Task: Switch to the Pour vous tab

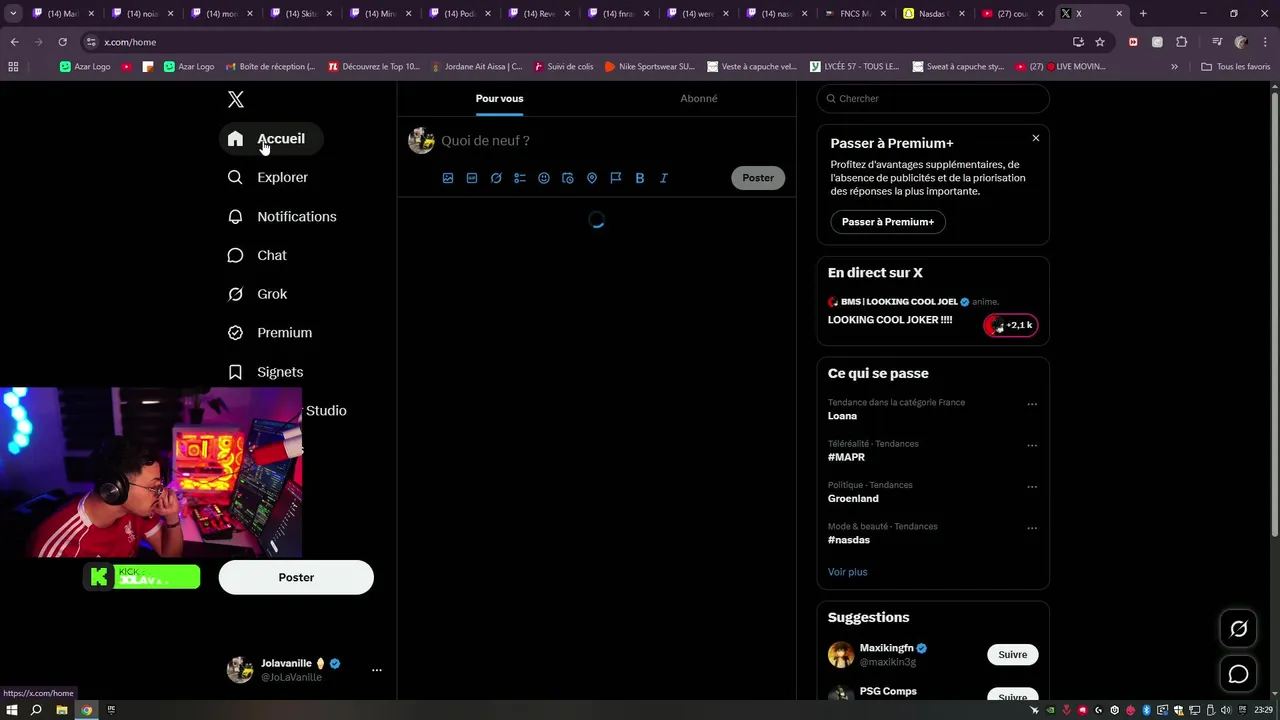Action: (x=499, y=98)
